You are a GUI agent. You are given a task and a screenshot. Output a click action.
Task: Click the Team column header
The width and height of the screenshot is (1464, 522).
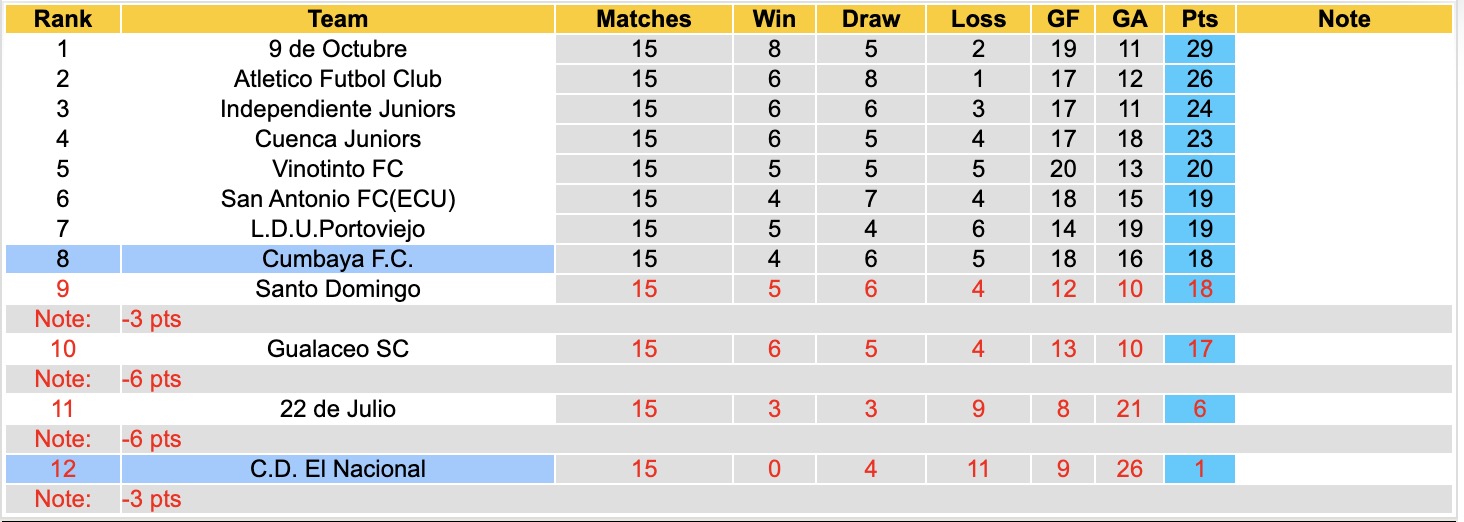[338, 19]
